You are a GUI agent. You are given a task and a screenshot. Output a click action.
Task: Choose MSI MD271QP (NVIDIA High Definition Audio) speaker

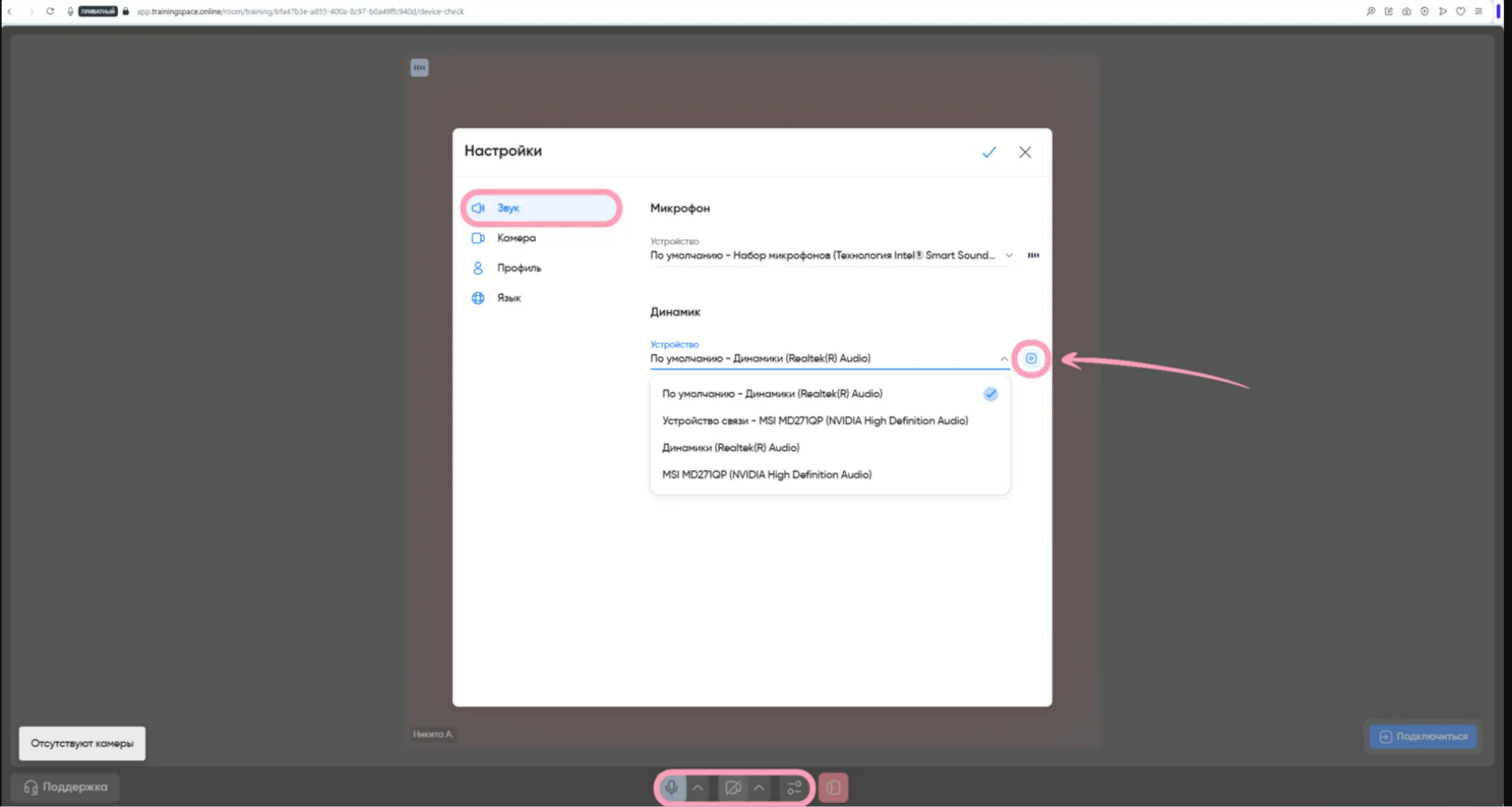point(767,475)
